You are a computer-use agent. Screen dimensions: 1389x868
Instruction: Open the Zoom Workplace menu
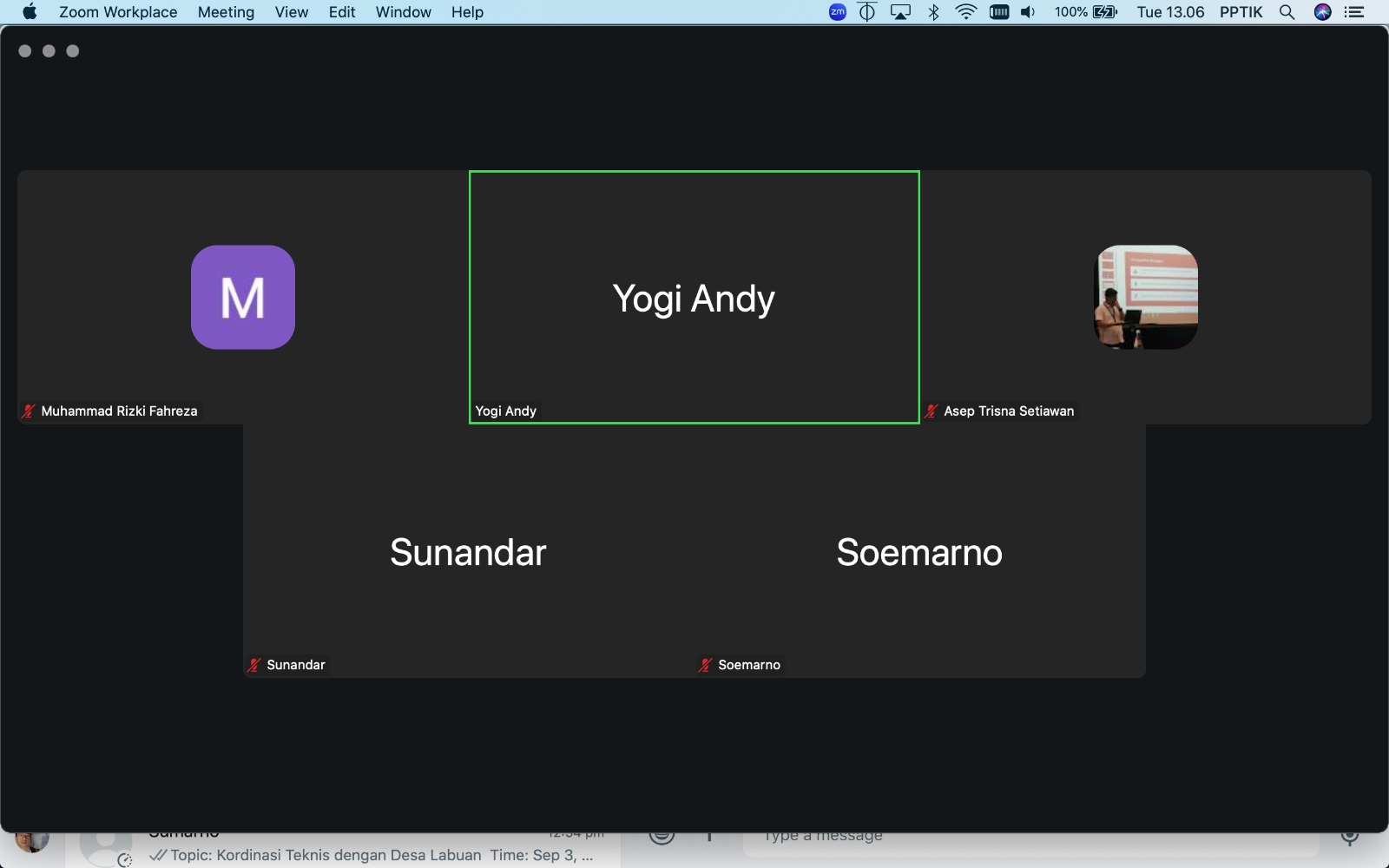(118, 12)
